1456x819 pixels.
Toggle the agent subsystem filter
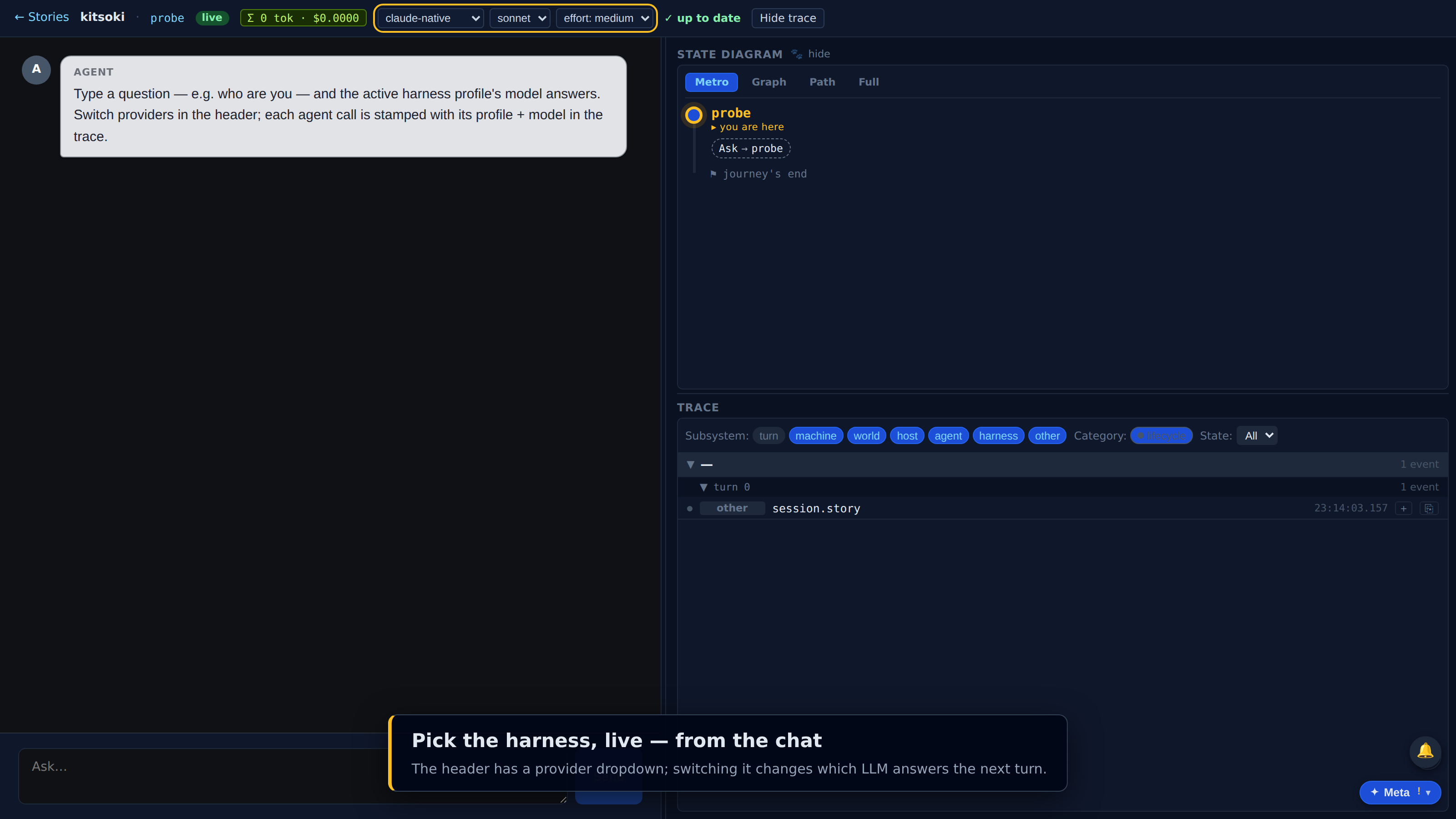click(948, 436)
